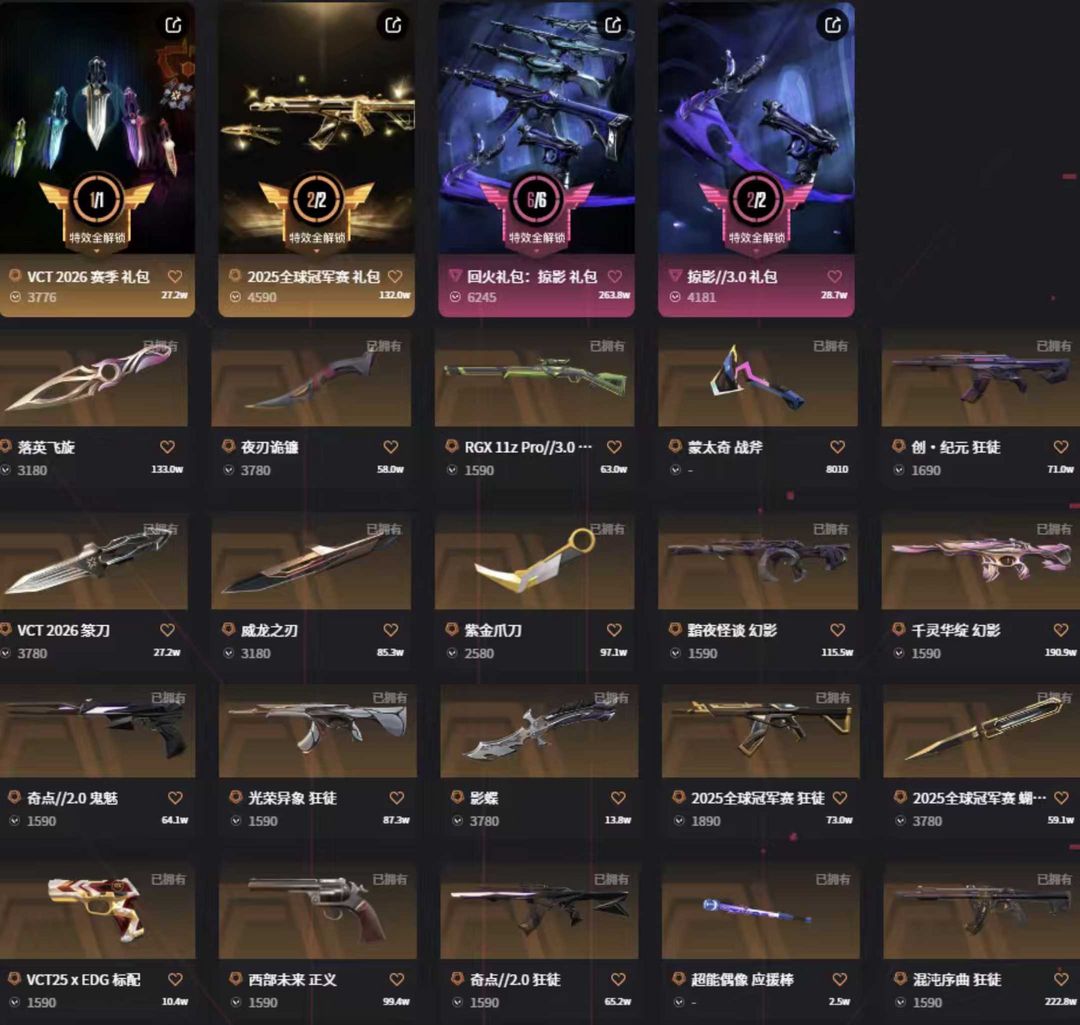Favorite the VCT 2026 赛季 礼包 heart
Image resolution: width=1080 pixels, height=1025 pixels.
click(175, 276)
